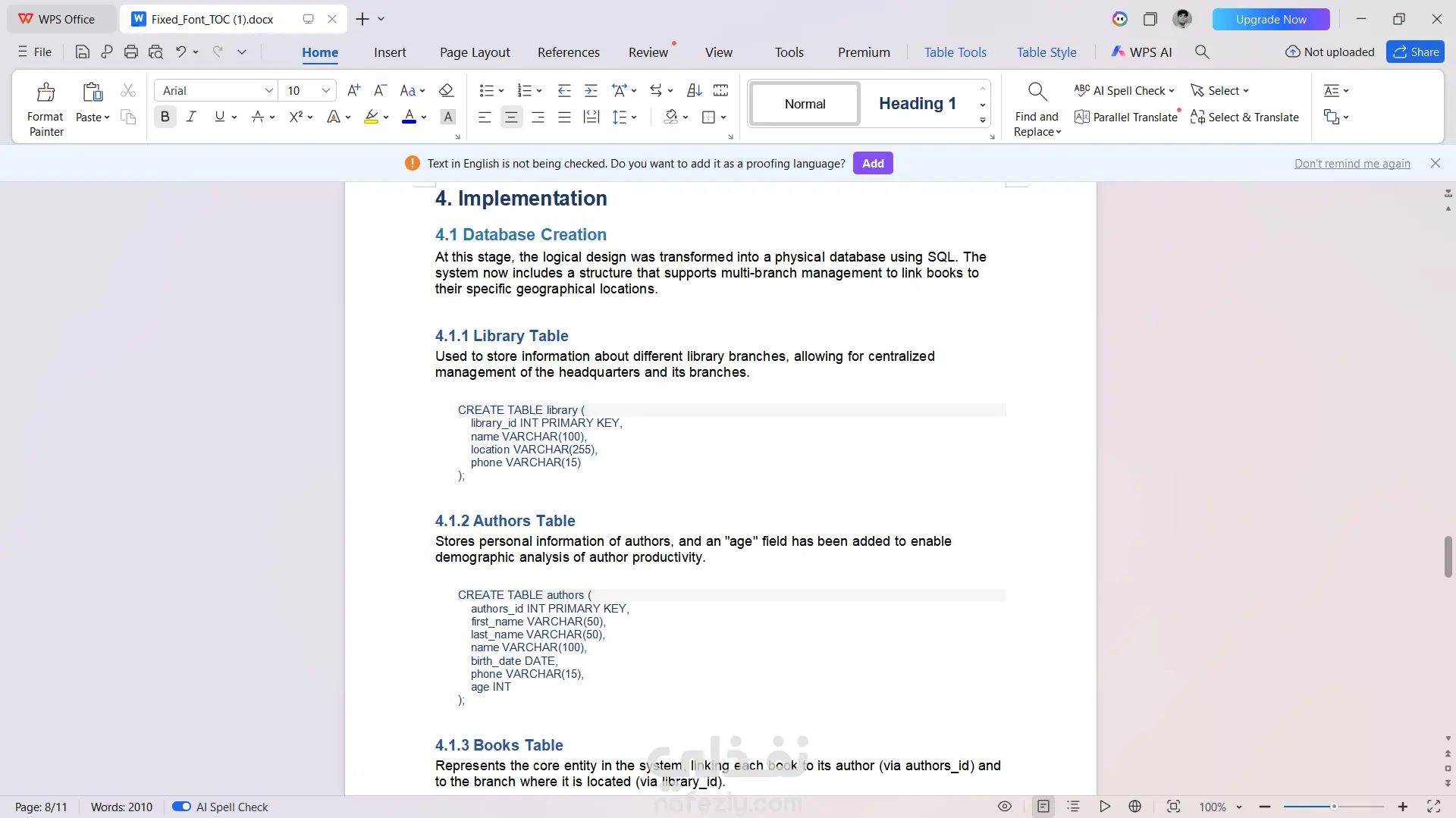Image resolution: width=1456 pixels, height=818 pixels.
Task: Open the References tab
Action: point(569,52)
